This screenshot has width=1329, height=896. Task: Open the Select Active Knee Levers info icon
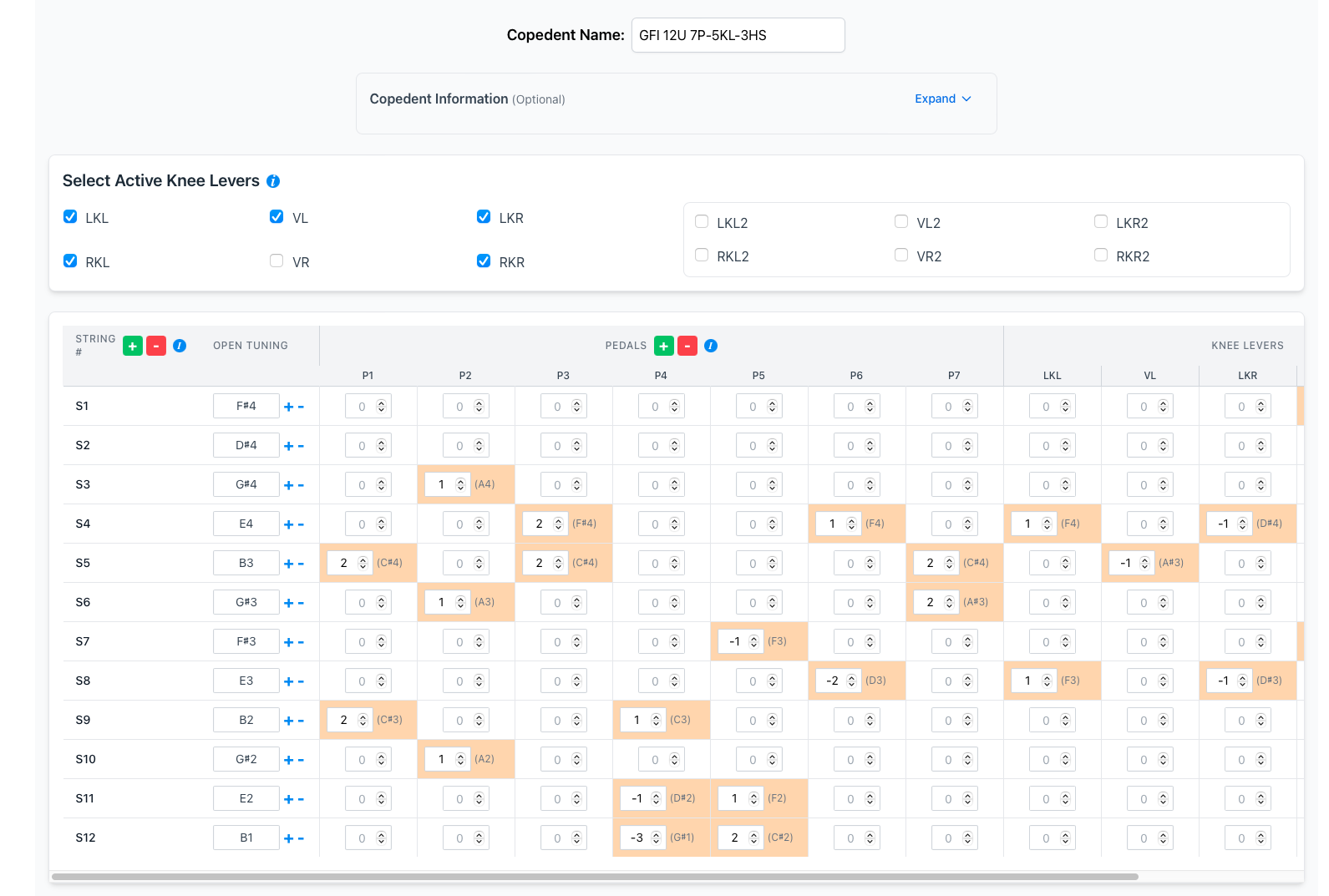point(273,181)
